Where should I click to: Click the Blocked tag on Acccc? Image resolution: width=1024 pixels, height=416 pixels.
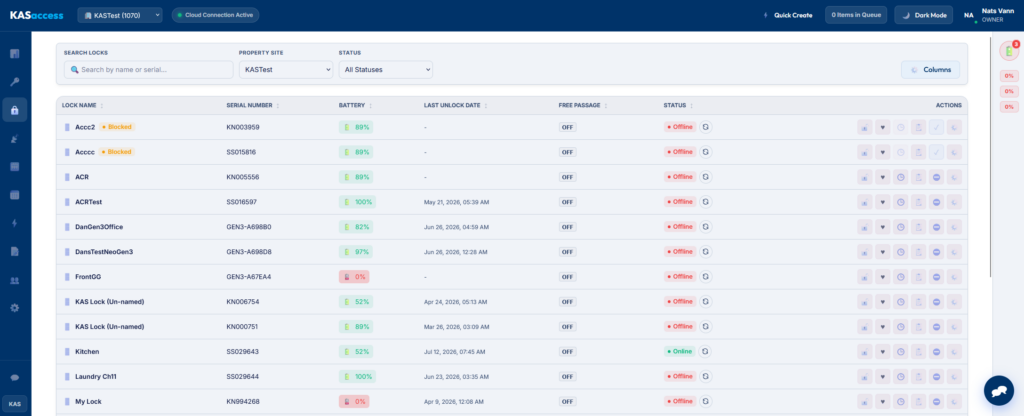(x=117, y=152)
